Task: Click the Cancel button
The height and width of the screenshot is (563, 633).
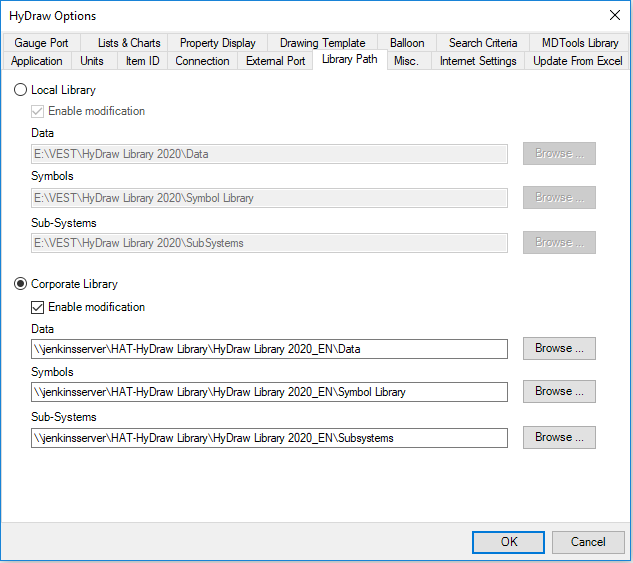Action: point(588,542)
